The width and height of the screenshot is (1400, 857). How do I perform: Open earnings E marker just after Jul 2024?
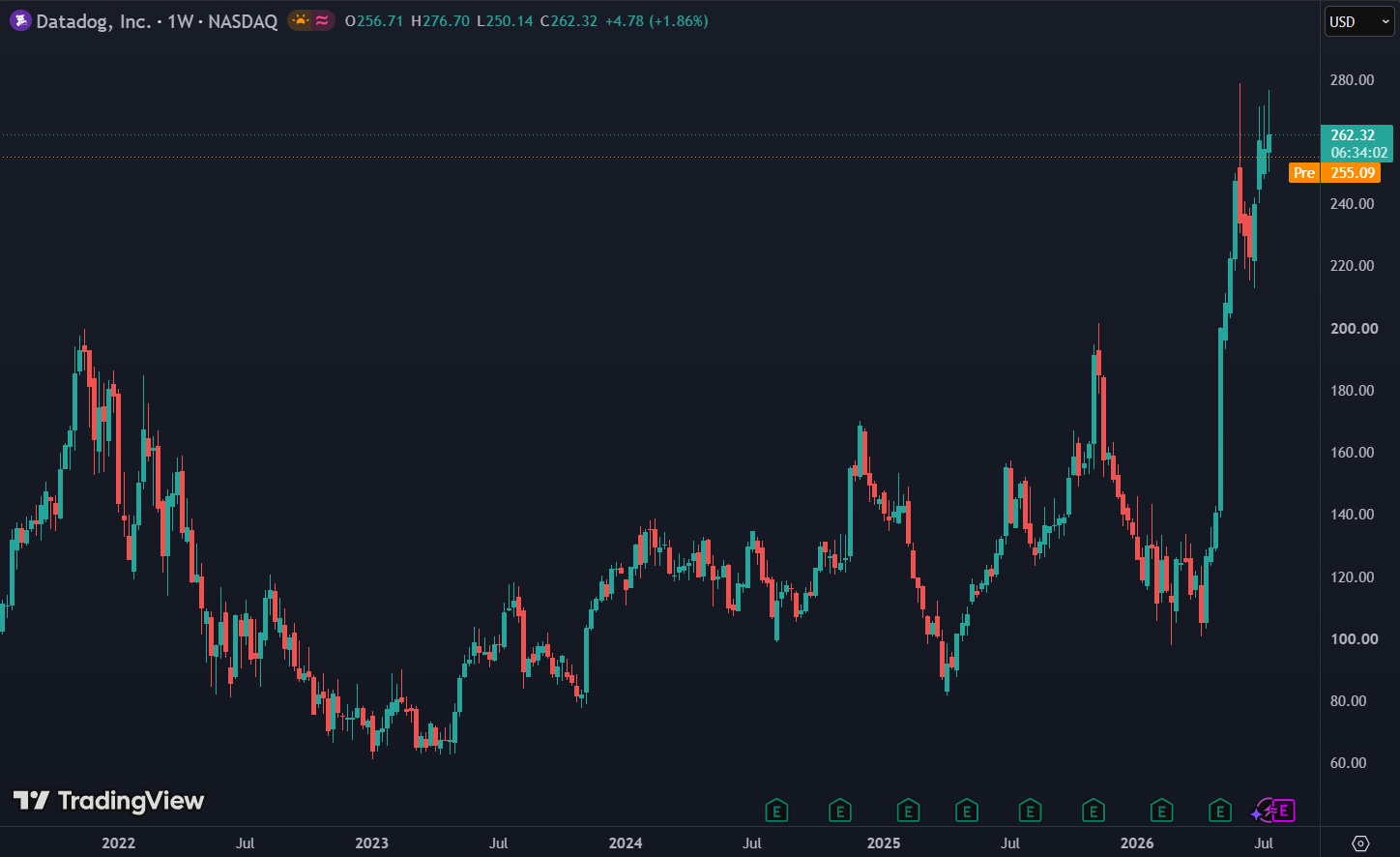[776, 811]
